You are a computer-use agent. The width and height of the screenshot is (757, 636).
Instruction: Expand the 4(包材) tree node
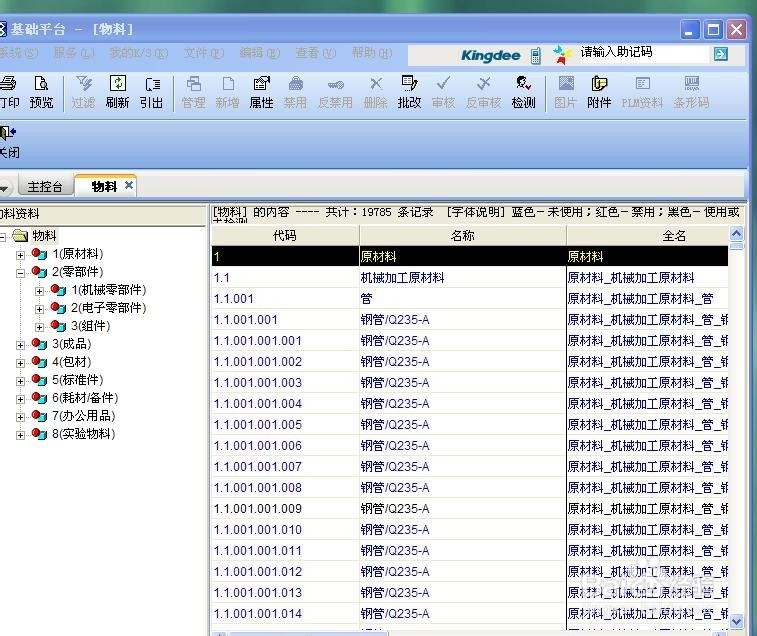(x=20, y=363)
